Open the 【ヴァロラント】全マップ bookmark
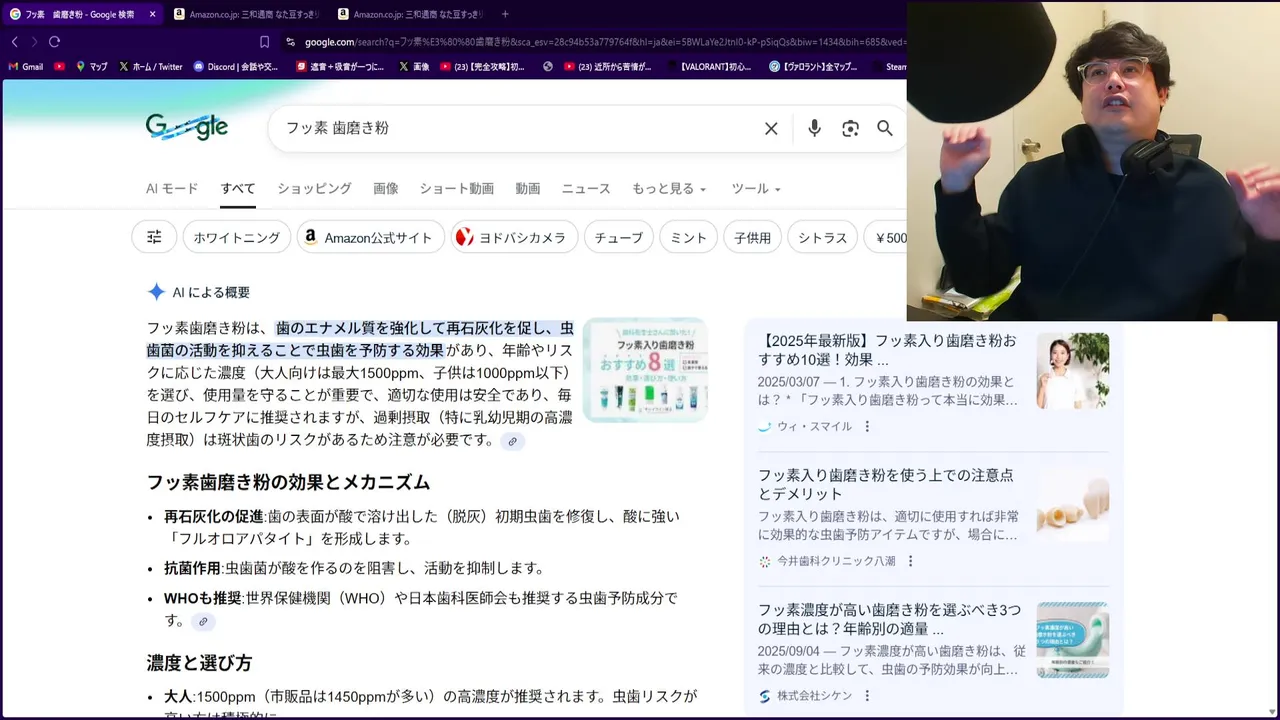Screen dimensions: 1280x720 pos(813,67)
